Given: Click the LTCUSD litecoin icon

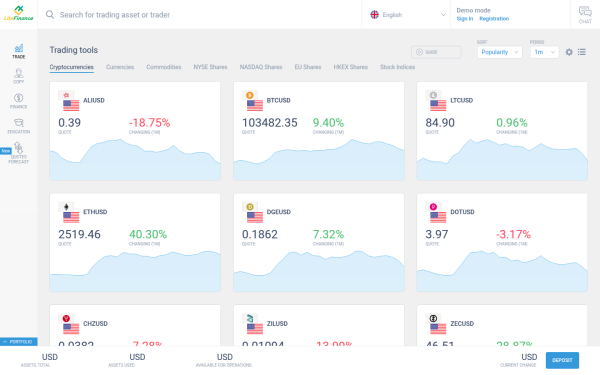Looking at the screenshot, I should (433, 95).
